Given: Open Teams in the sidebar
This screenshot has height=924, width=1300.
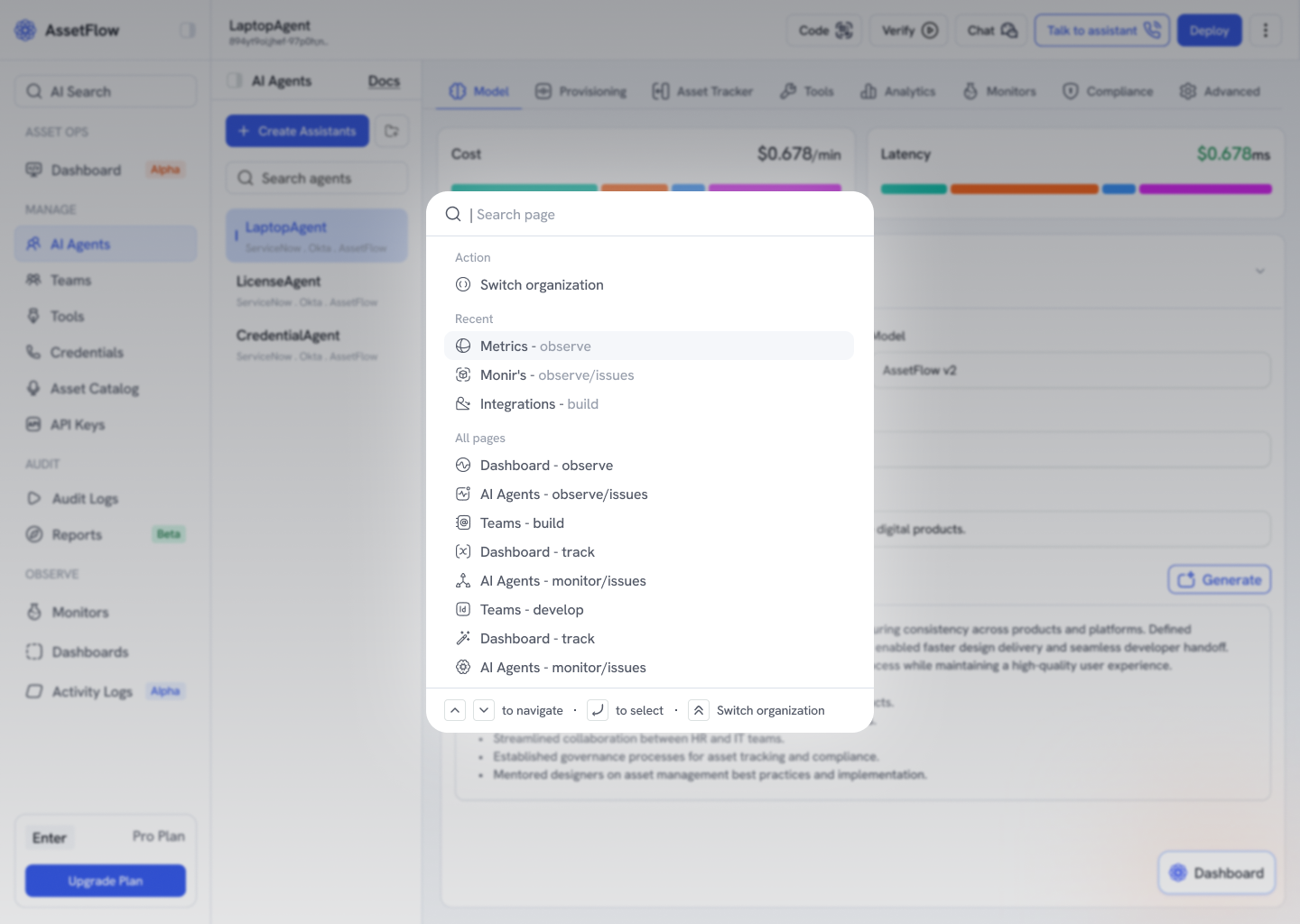Looking at the screenshot, I should pos(106,280).
